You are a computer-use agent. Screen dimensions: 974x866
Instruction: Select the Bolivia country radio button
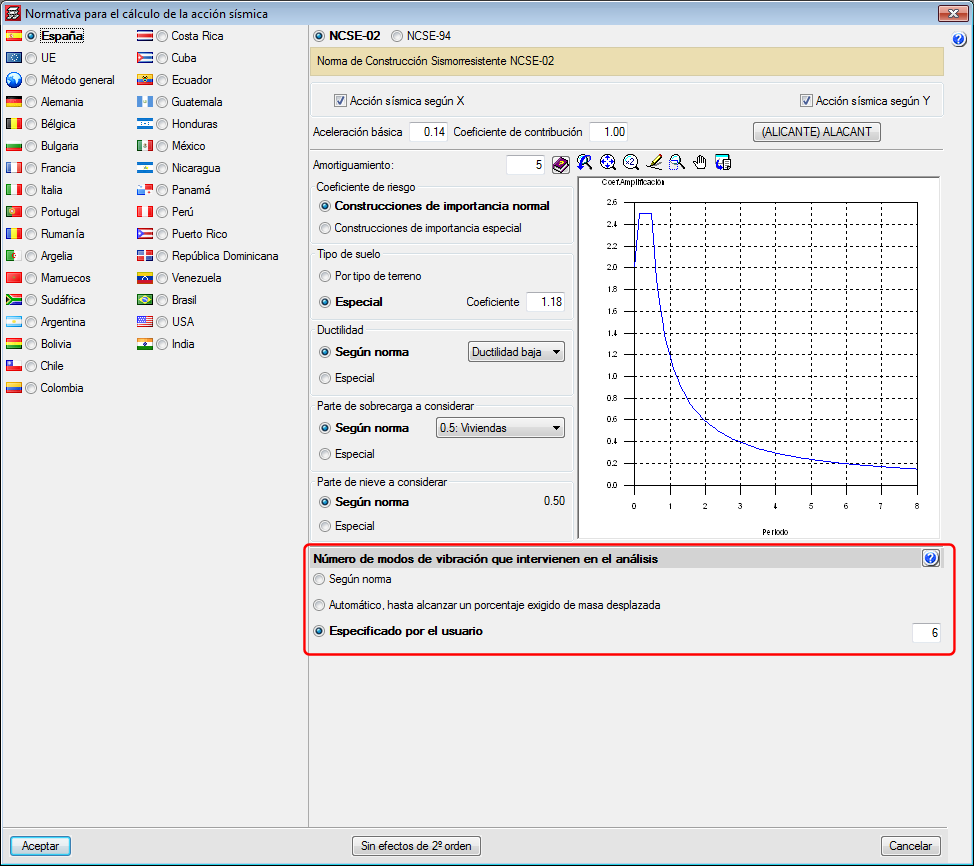[x=31, y=344]
